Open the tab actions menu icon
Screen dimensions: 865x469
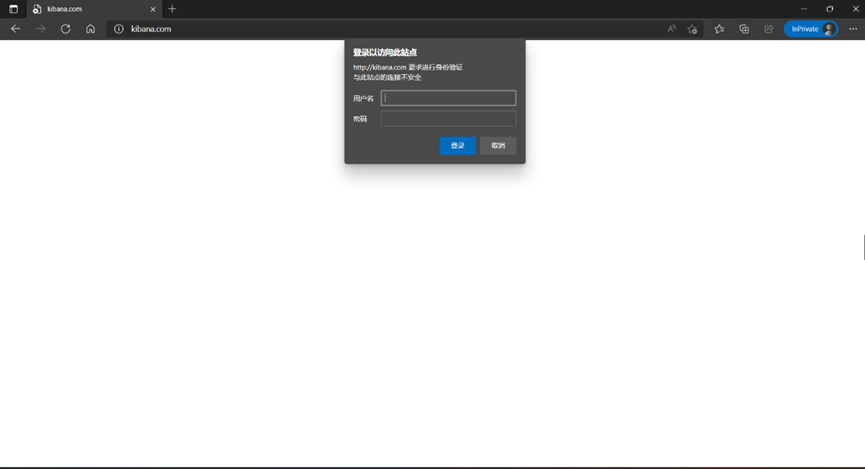[x=13, y=9]
